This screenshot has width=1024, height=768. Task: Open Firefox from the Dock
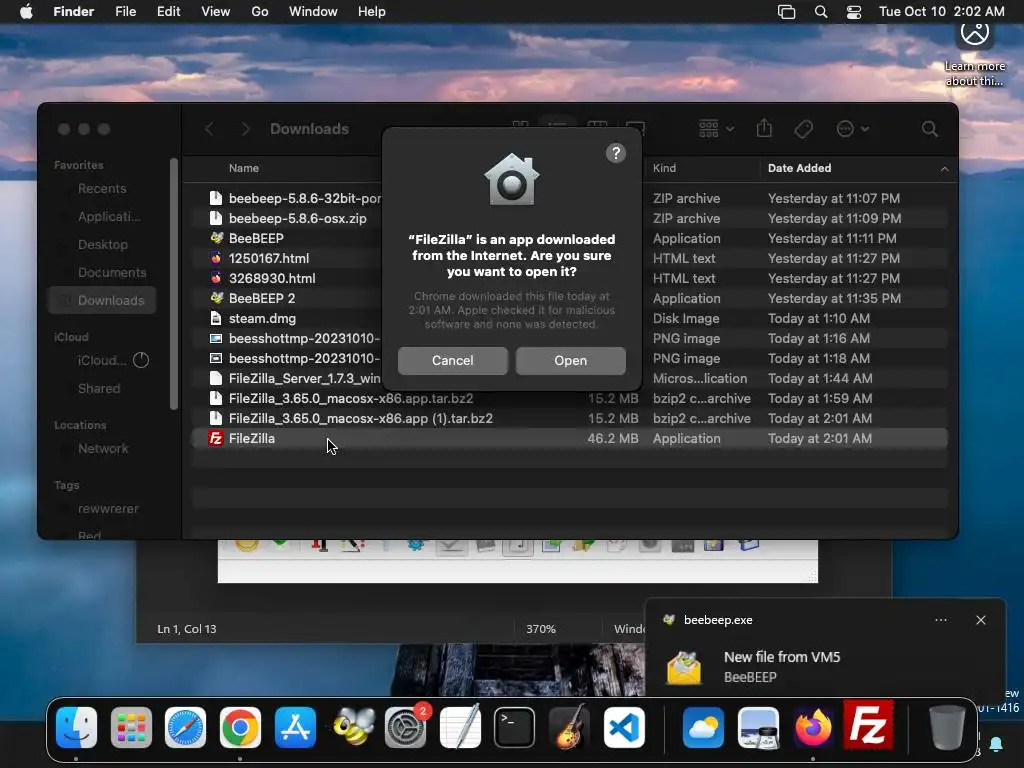(813, 727)
